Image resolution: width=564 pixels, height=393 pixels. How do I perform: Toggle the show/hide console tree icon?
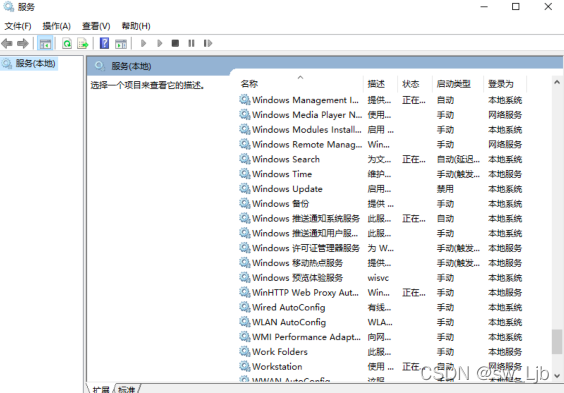(x=45, y=44)
